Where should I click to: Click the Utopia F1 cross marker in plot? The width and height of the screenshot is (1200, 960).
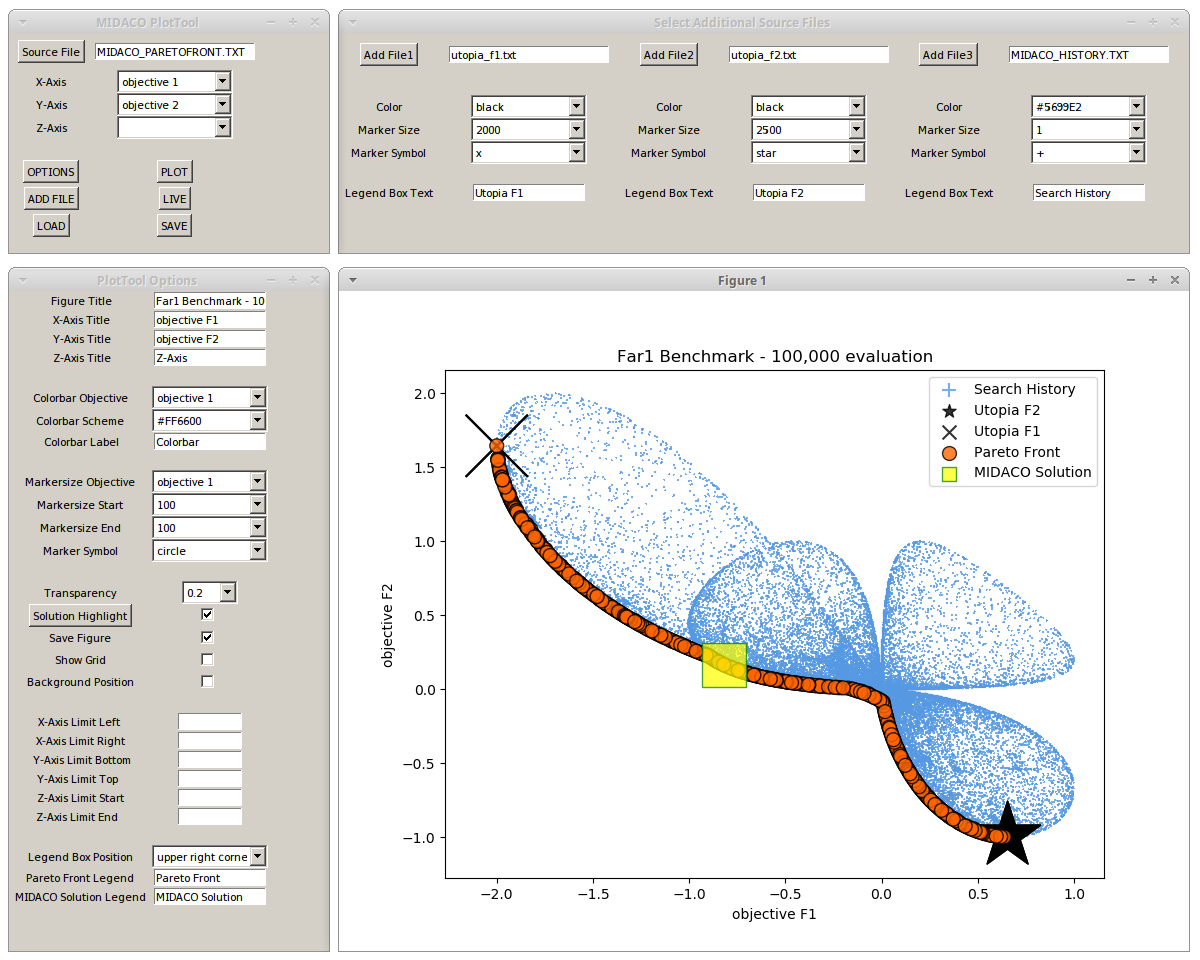point(497,445)
